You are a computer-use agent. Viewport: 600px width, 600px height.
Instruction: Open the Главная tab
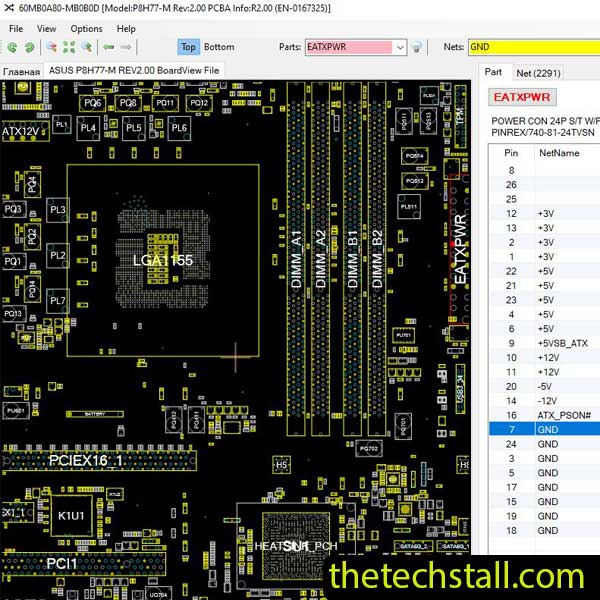tap(21, 72)
